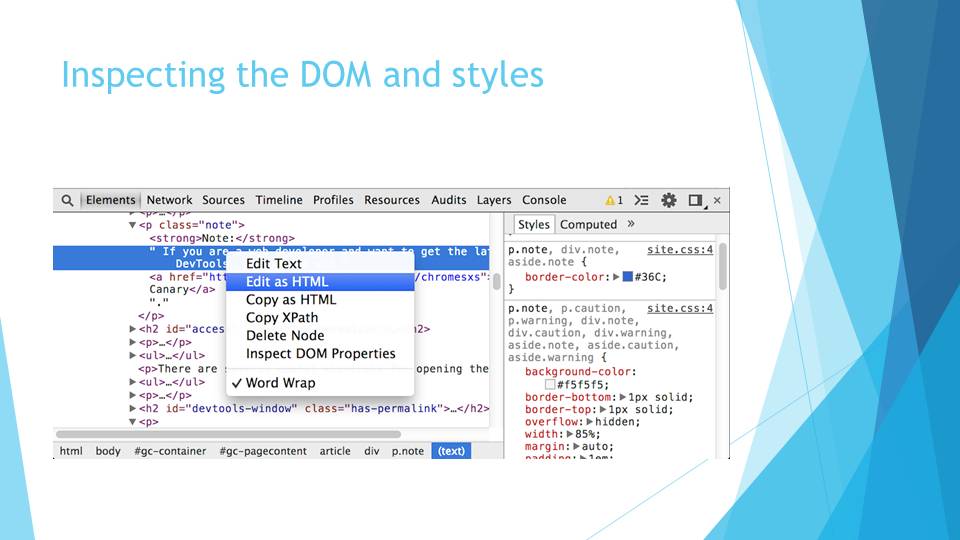Click the magnifier inspect element icon
This screenshot has width=960, height=540.
point(67,200)
